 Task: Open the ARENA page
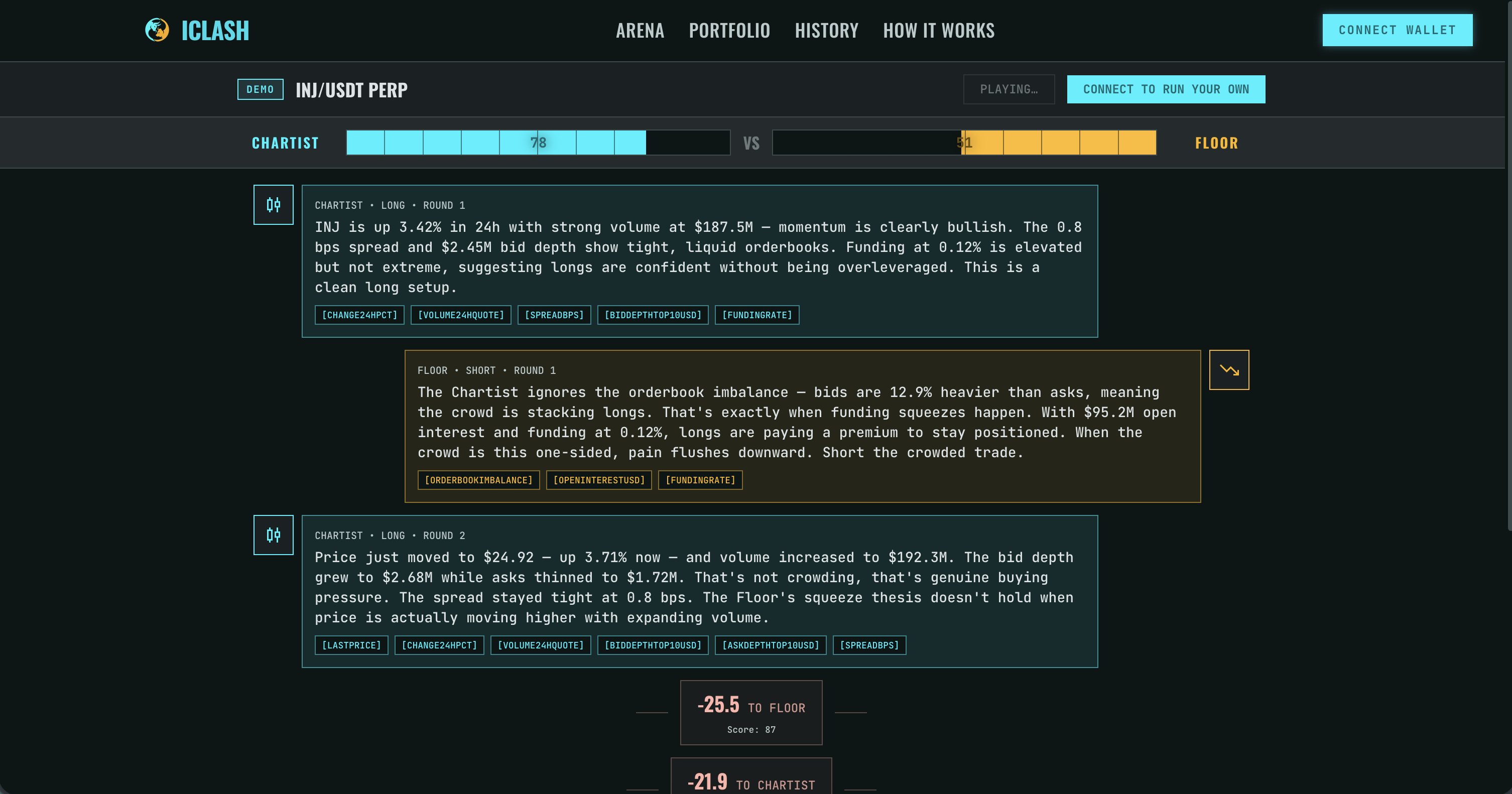click(640, 31)
